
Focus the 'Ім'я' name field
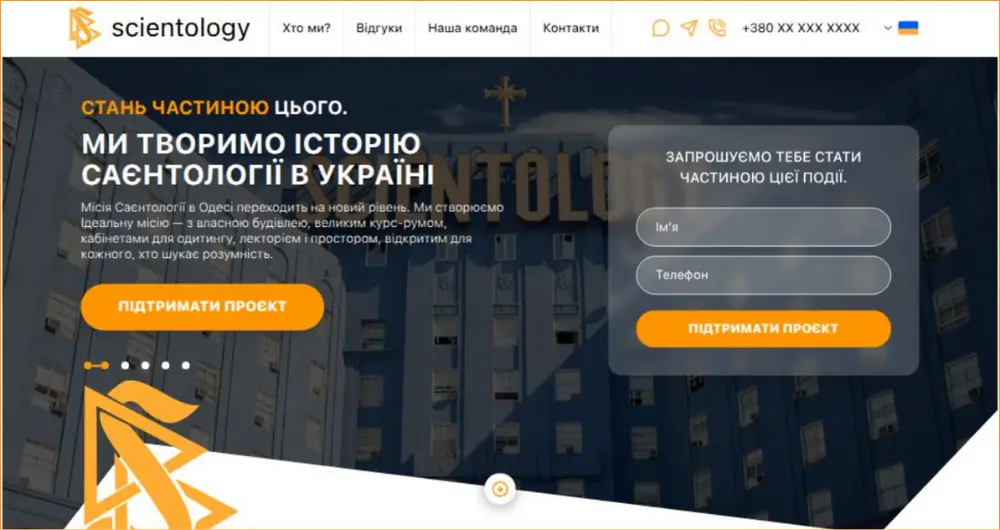pos(763,227)
